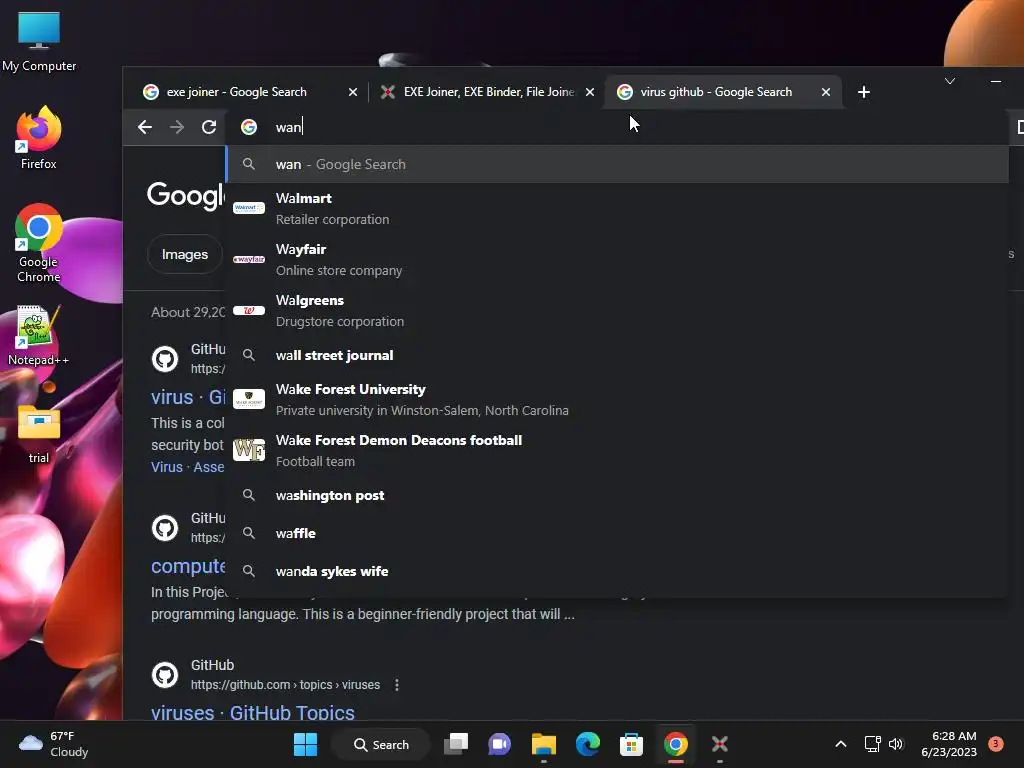Open Firefox desktop shortcut
Viewport: 1024px width, 768px height.
pos(39,139)
